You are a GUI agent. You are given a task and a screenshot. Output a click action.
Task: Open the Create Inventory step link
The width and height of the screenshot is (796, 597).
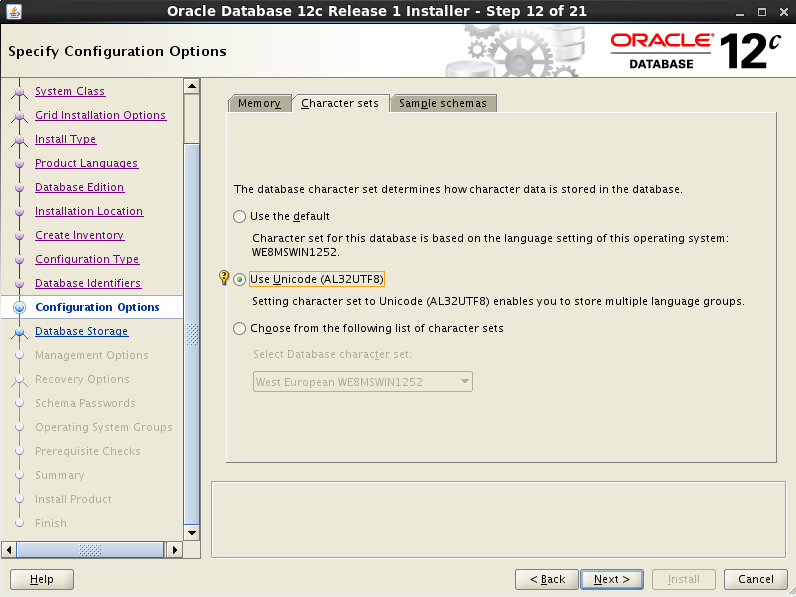point(80,235)
